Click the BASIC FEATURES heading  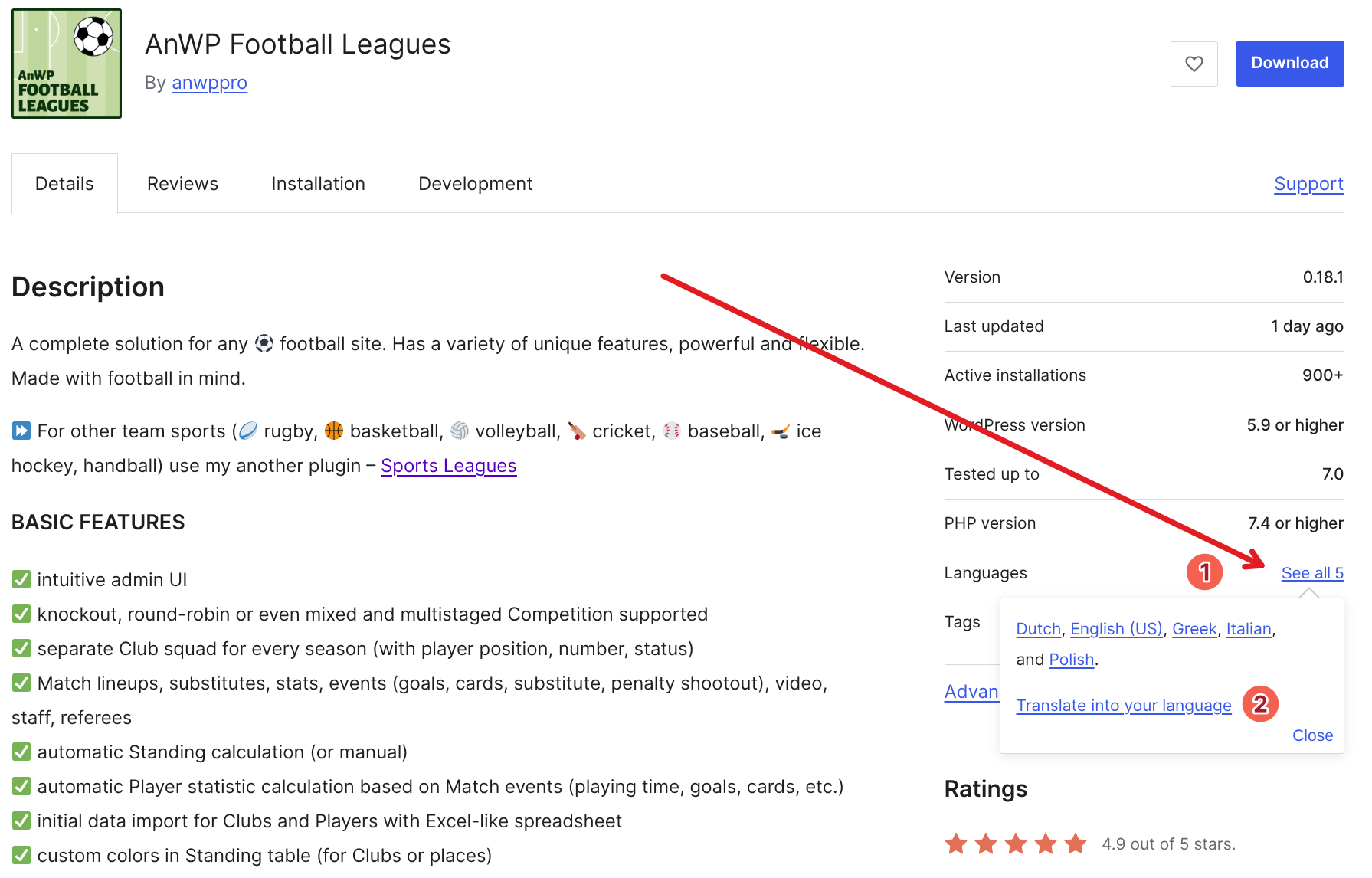pos(98,523)
